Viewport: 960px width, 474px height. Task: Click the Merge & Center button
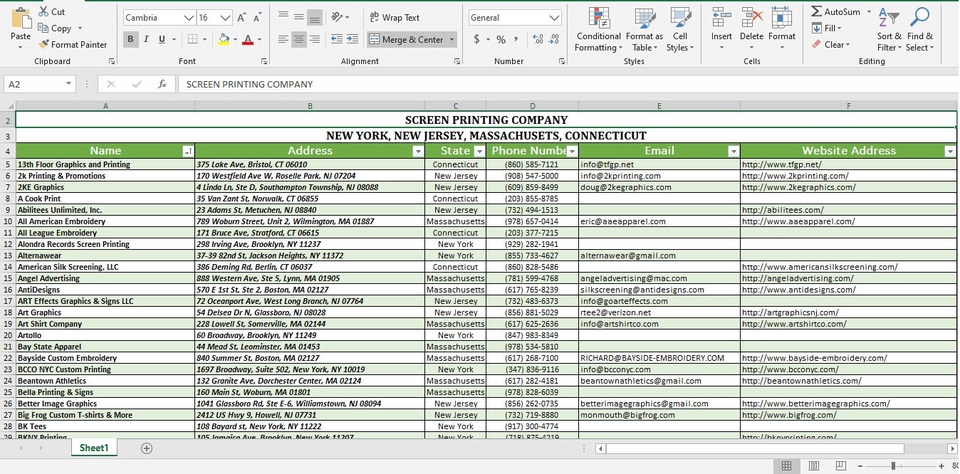(406, 40)
